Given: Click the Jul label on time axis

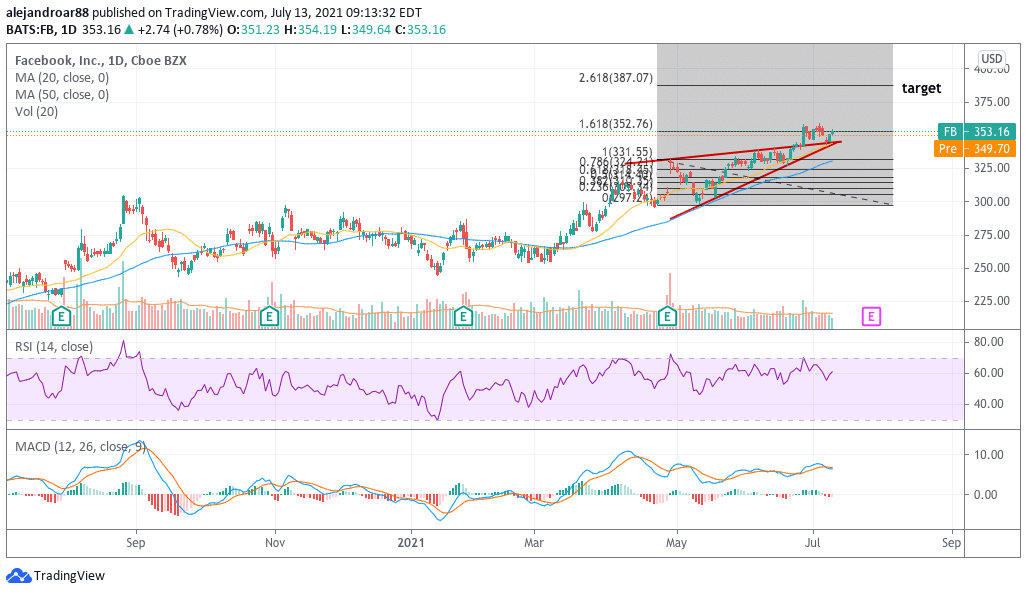Looking at the screenshot, I should coord(813,543).
